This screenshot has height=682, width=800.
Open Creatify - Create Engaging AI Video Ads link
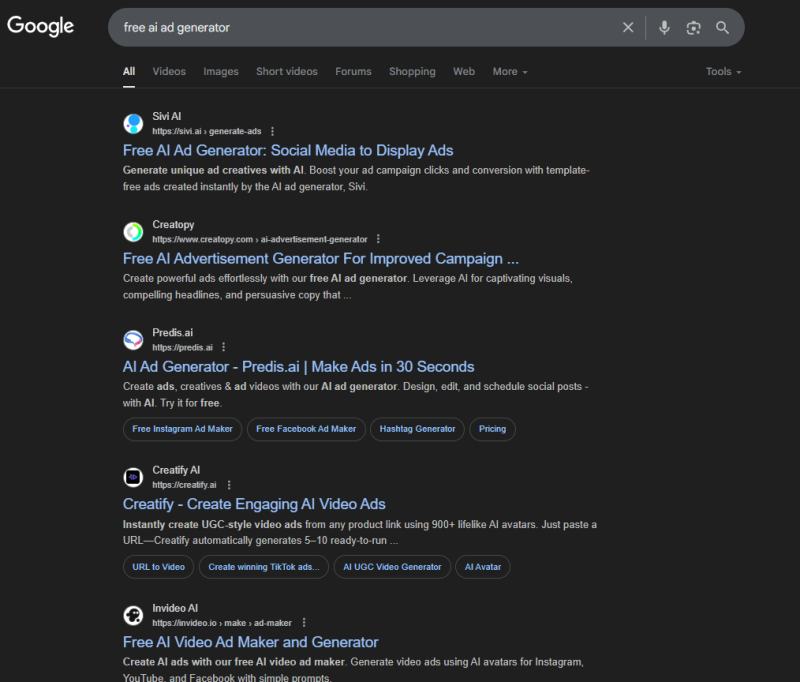pos(254,504)
